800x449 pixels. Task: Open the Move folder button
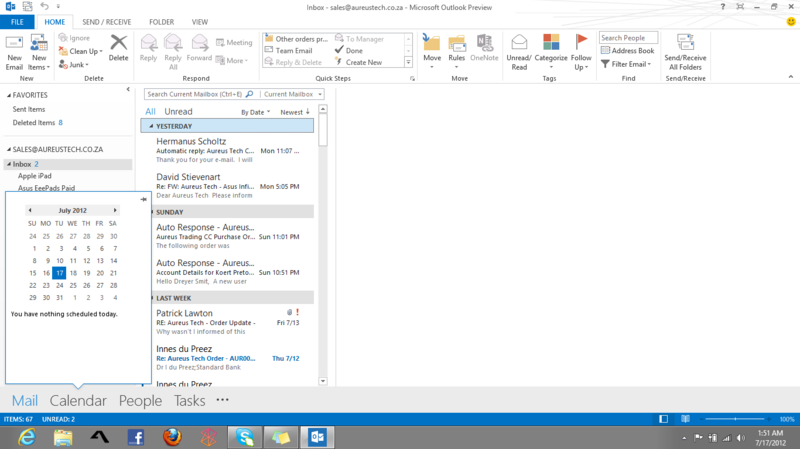[432, 52]
